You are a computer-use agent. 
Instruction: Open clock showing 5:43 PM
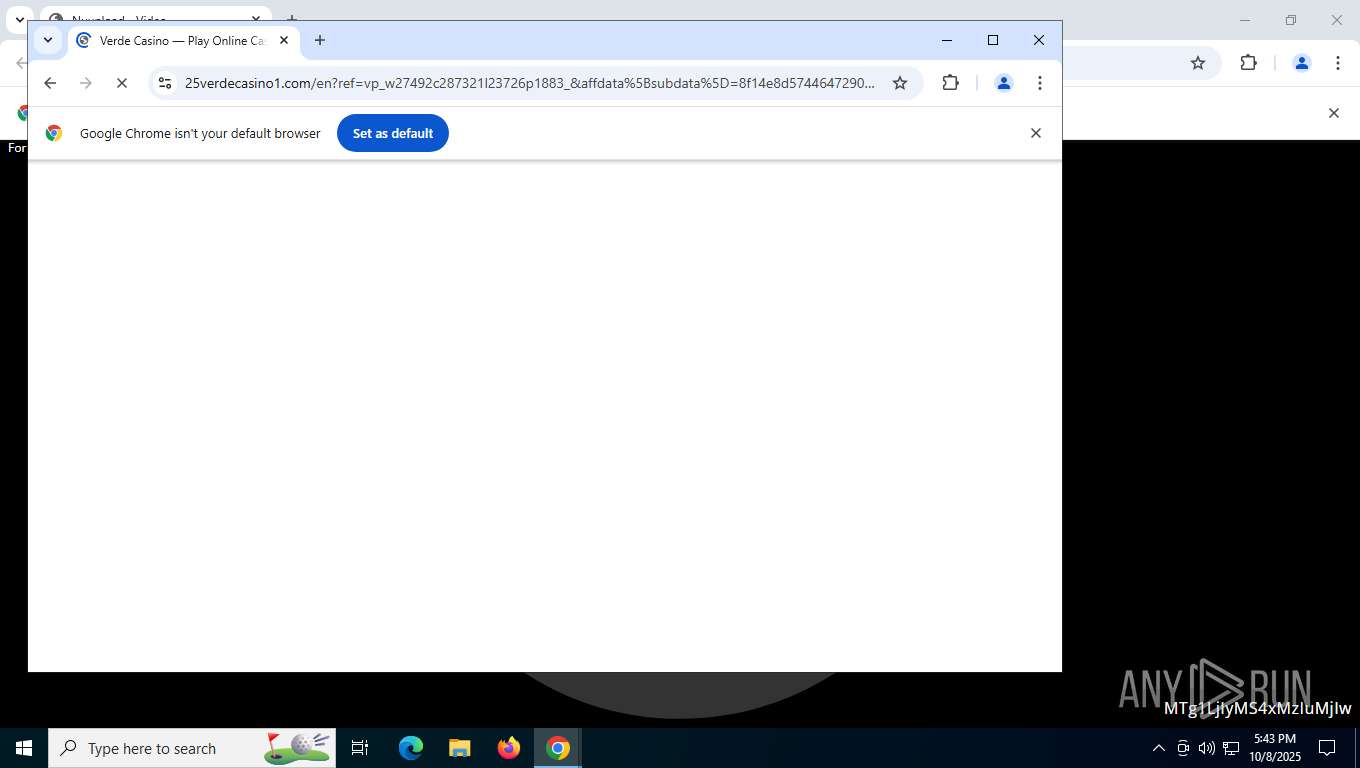pyautogui.click(x=1274, y=748)
